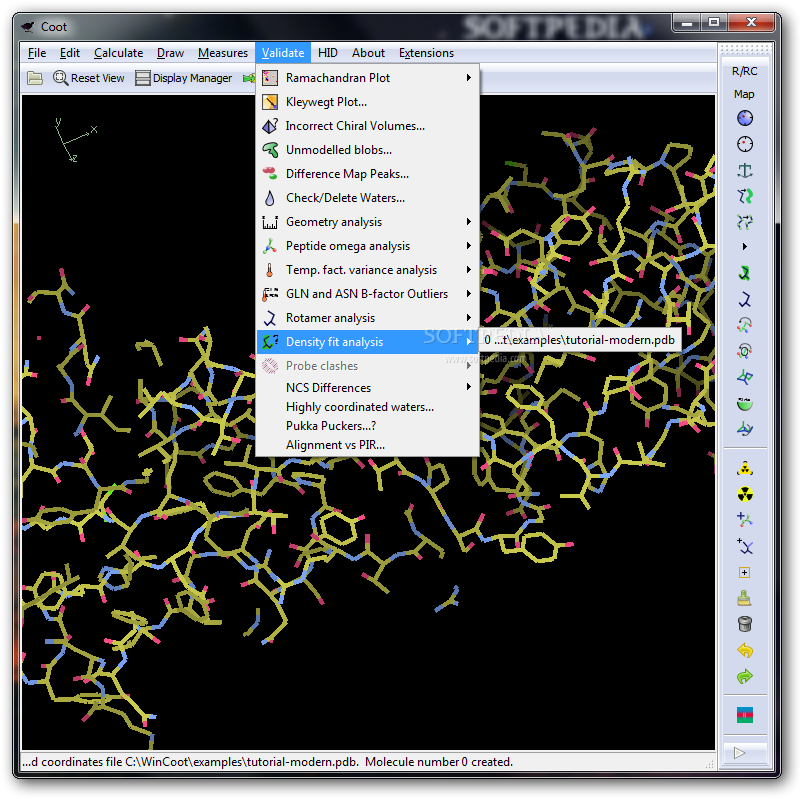Viewport: 802px width, 799px height.
Task: Open the HID menu
Action: pos(328,53)
